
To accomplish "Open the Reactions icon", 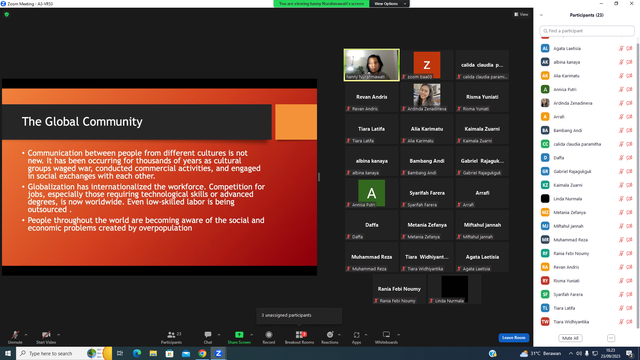I will [x=330, y=335].
